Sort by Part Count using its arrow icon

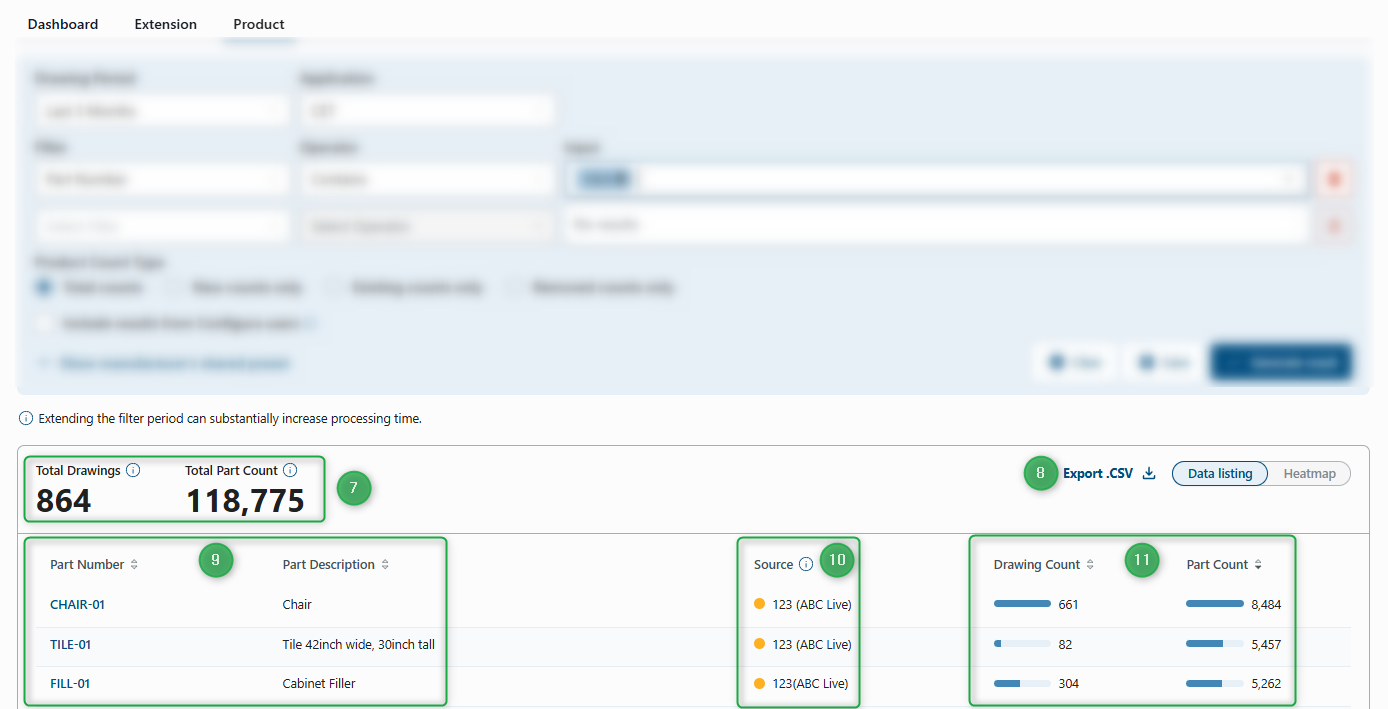click(1258, 564)
